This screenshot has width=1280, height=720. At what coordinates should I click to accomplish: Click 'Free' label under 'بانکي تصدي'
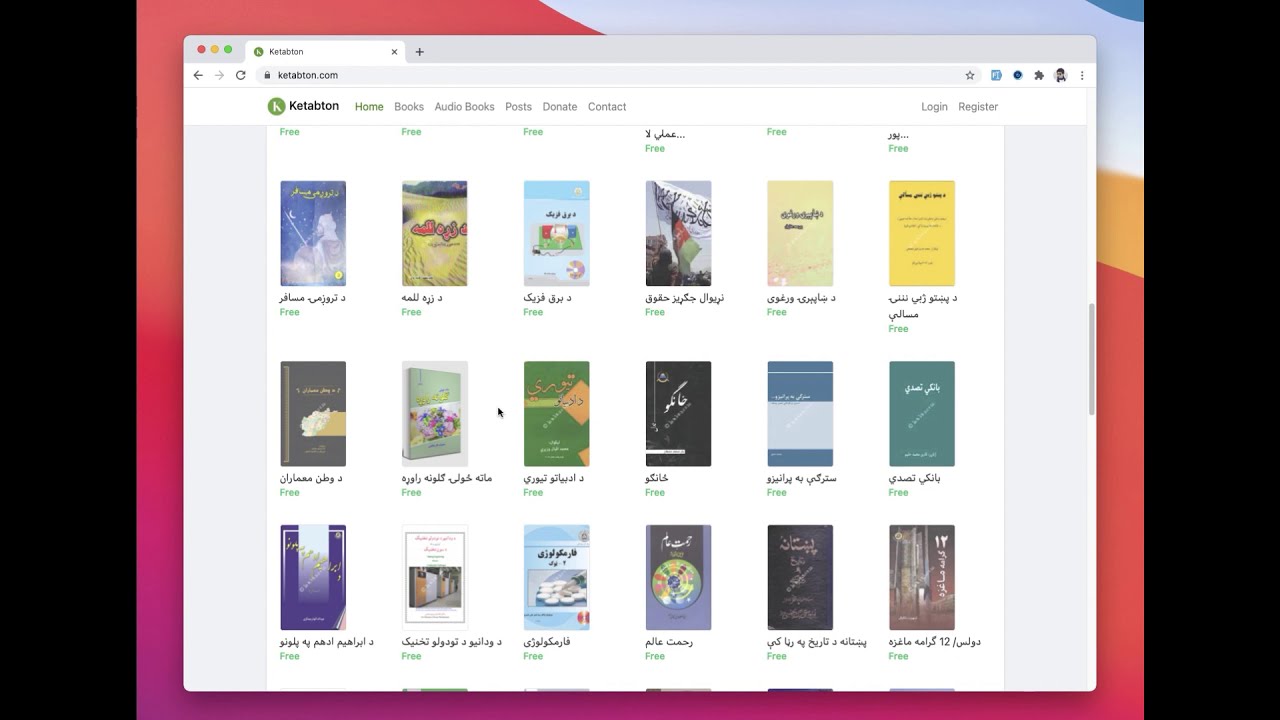(x=898, y=493)
